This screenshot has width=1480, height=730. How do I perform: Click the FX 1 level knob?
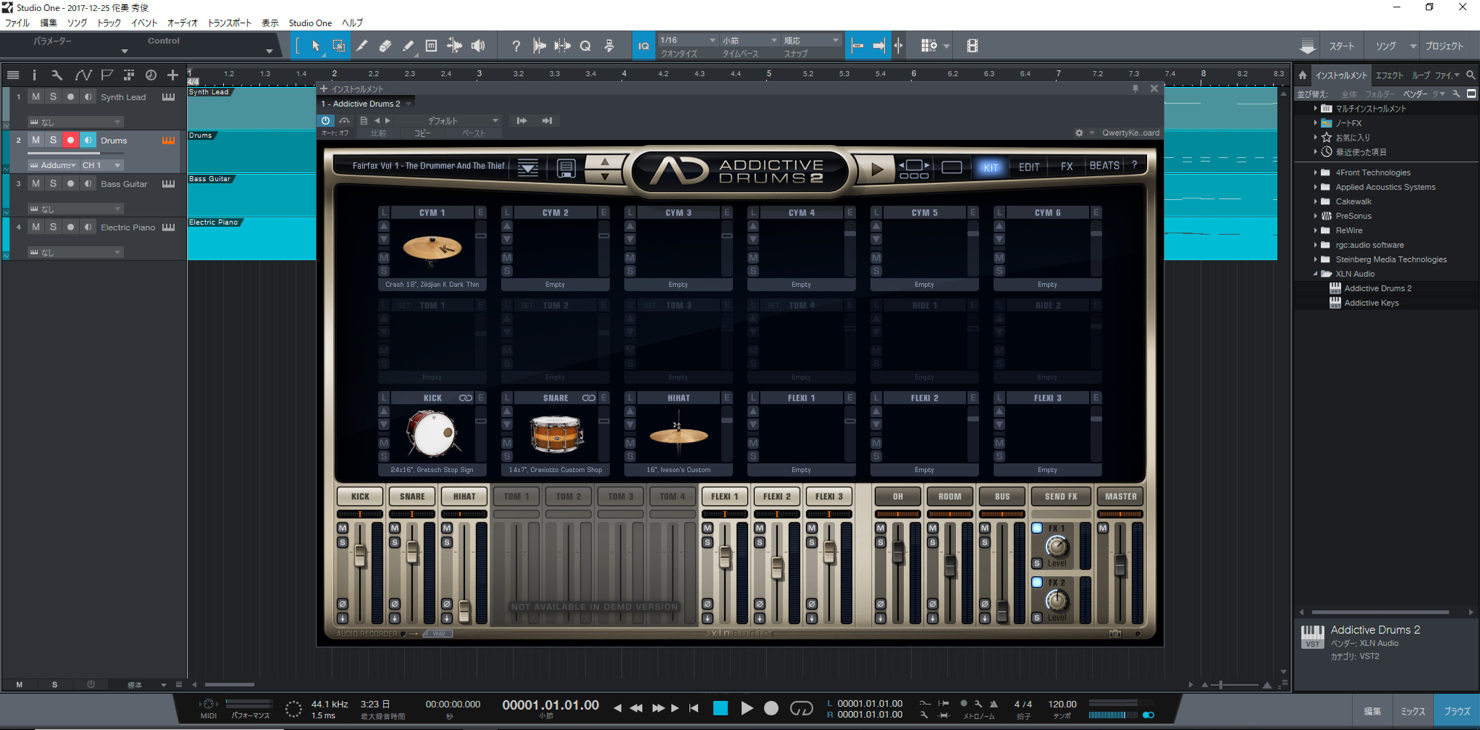[1057, 547]
